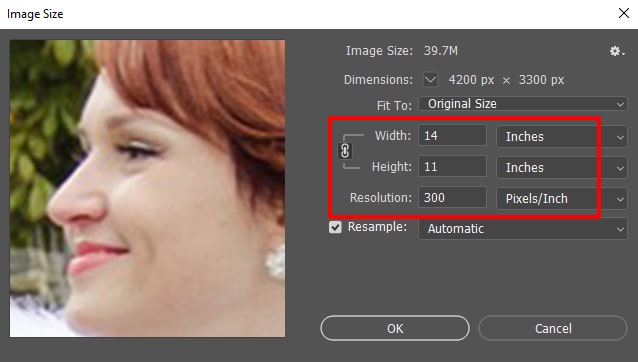The height and width of the screenshot is (362, 638).
Task: Click the Height input field
Action: pyautogui.click(x=452, y=166)
